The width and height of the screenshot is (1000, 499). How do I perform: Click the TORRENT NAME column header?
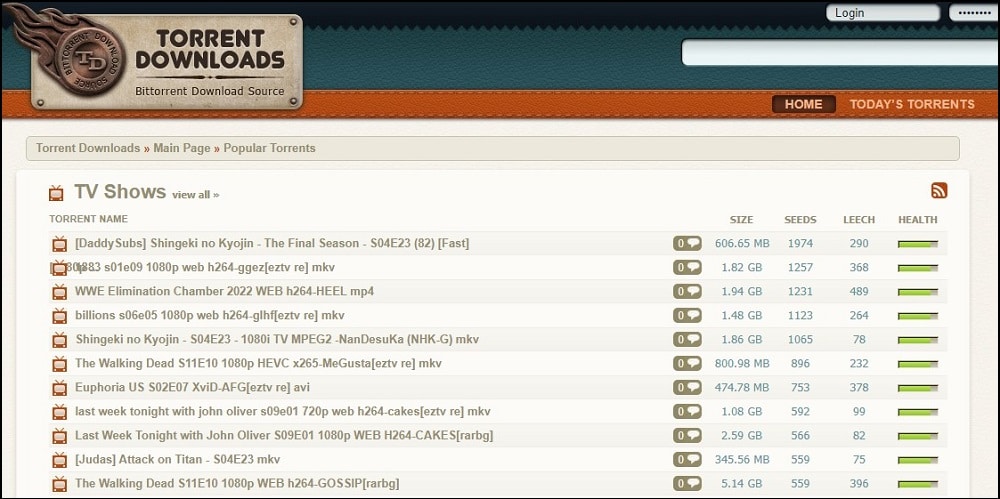[89, 219]
